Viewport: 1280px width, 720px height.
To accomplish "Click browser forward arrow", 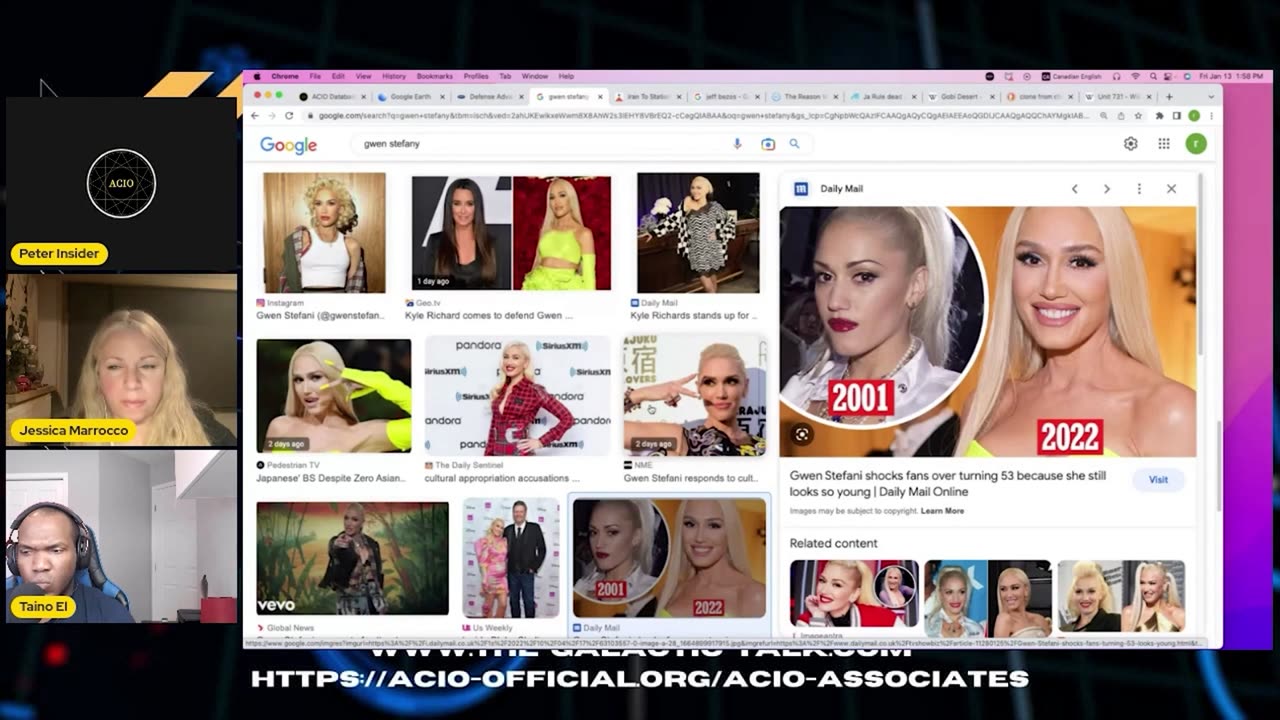I will click(272, 116).
